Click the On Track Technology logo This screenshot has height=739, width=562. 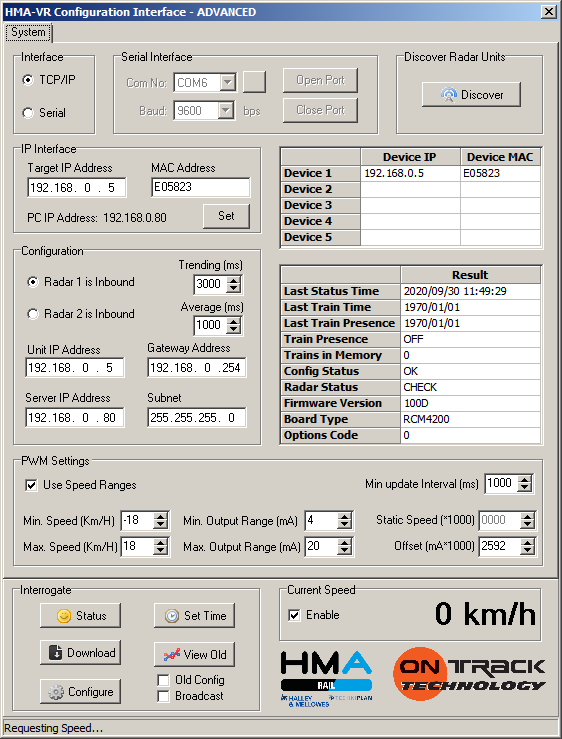click(x=469, y=674)
